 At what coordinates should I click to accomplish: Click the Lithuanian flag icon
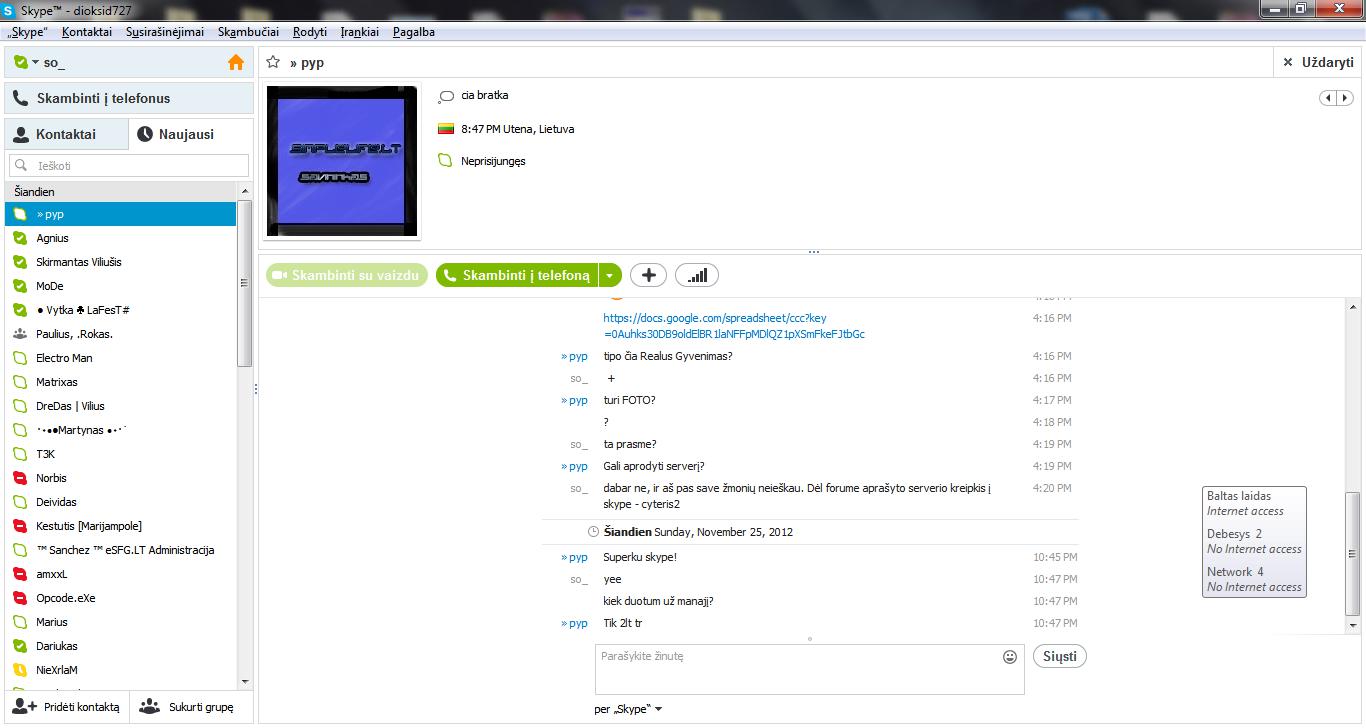coord(446,129)
